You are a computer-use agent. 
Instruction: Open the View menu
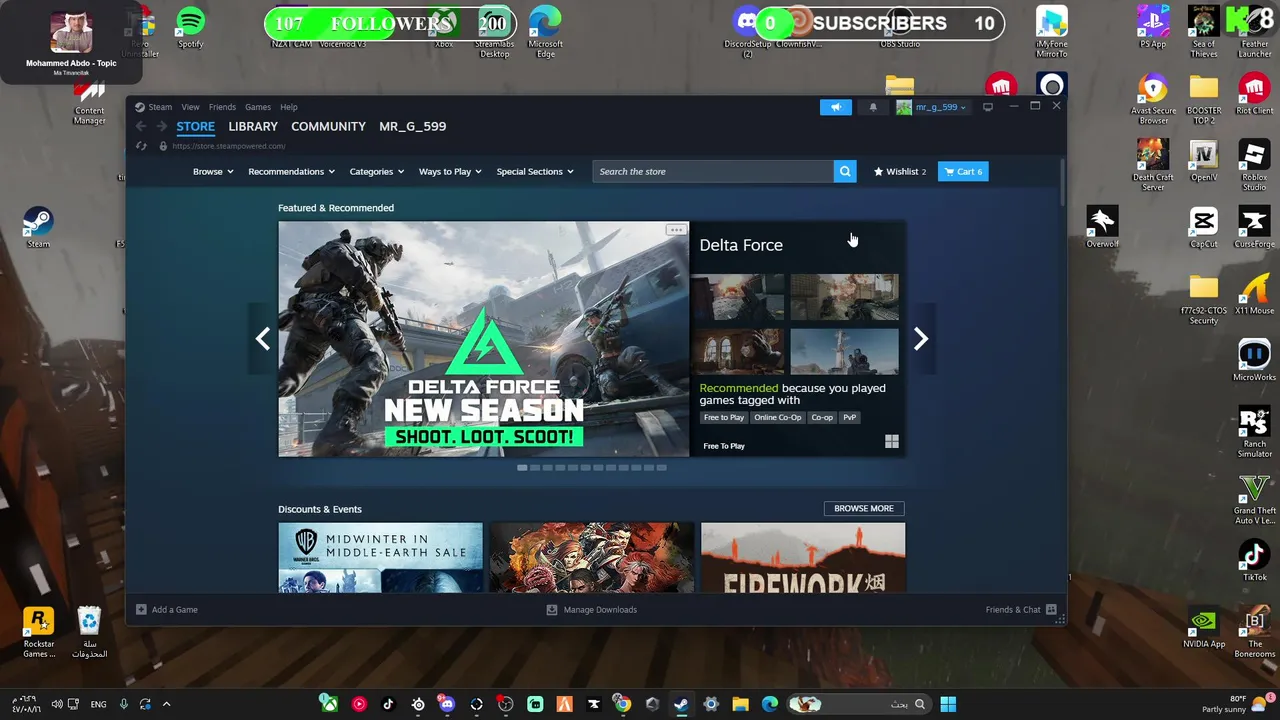(190, 107)
